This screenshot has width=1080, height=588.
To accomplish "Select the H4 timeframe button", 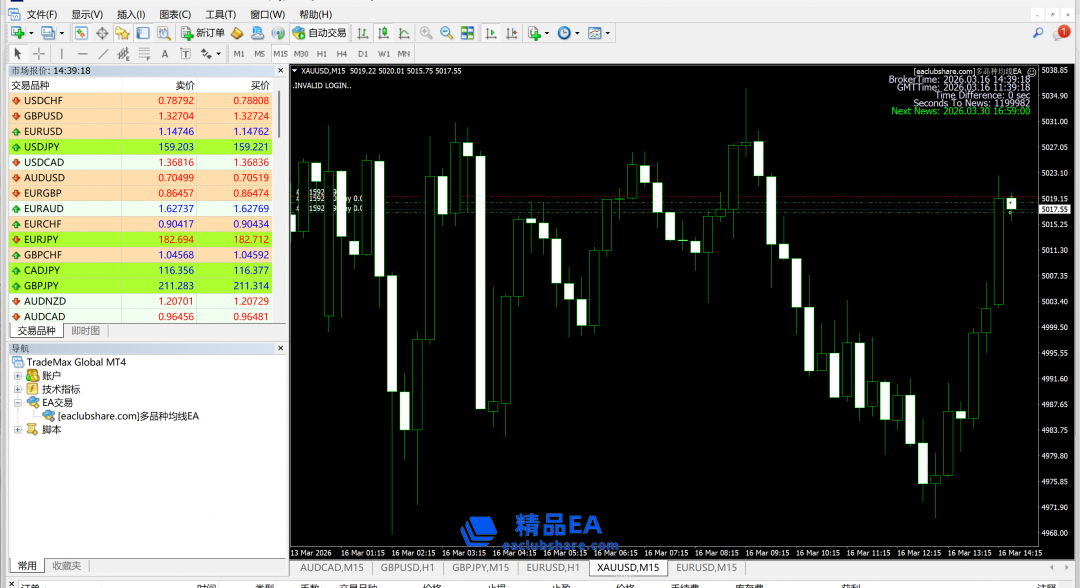I will [x=342, y=53].
